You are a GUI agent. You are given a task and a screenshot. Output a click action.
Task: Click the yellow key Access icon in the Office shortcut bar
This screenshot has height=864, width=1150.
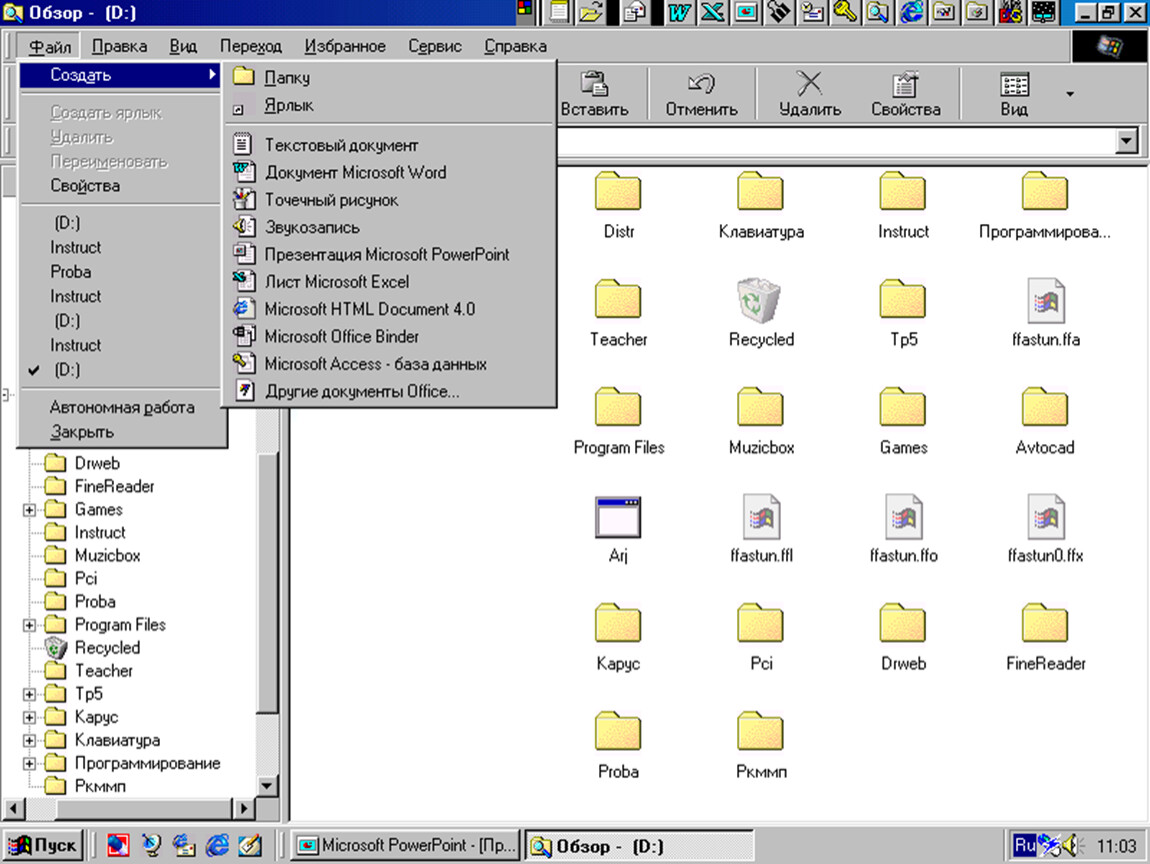[845, 12]
